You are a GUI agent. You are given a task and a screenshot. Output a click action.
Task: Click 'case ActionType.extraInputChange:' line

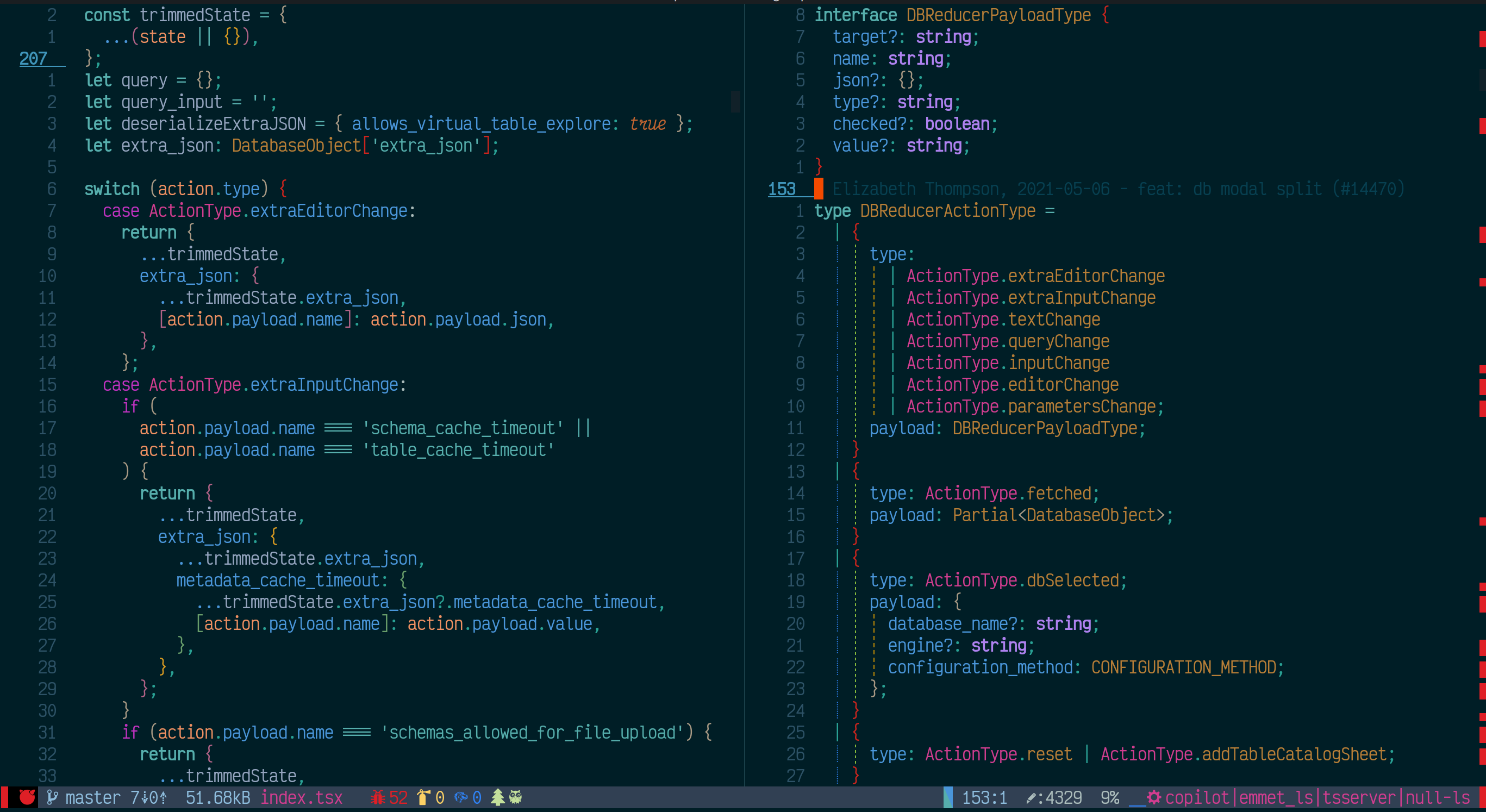pos(254,385)
